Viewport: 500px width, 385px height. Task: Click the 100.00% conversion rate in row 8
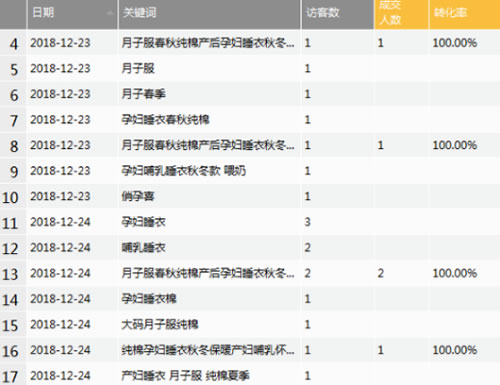(455, 145)
